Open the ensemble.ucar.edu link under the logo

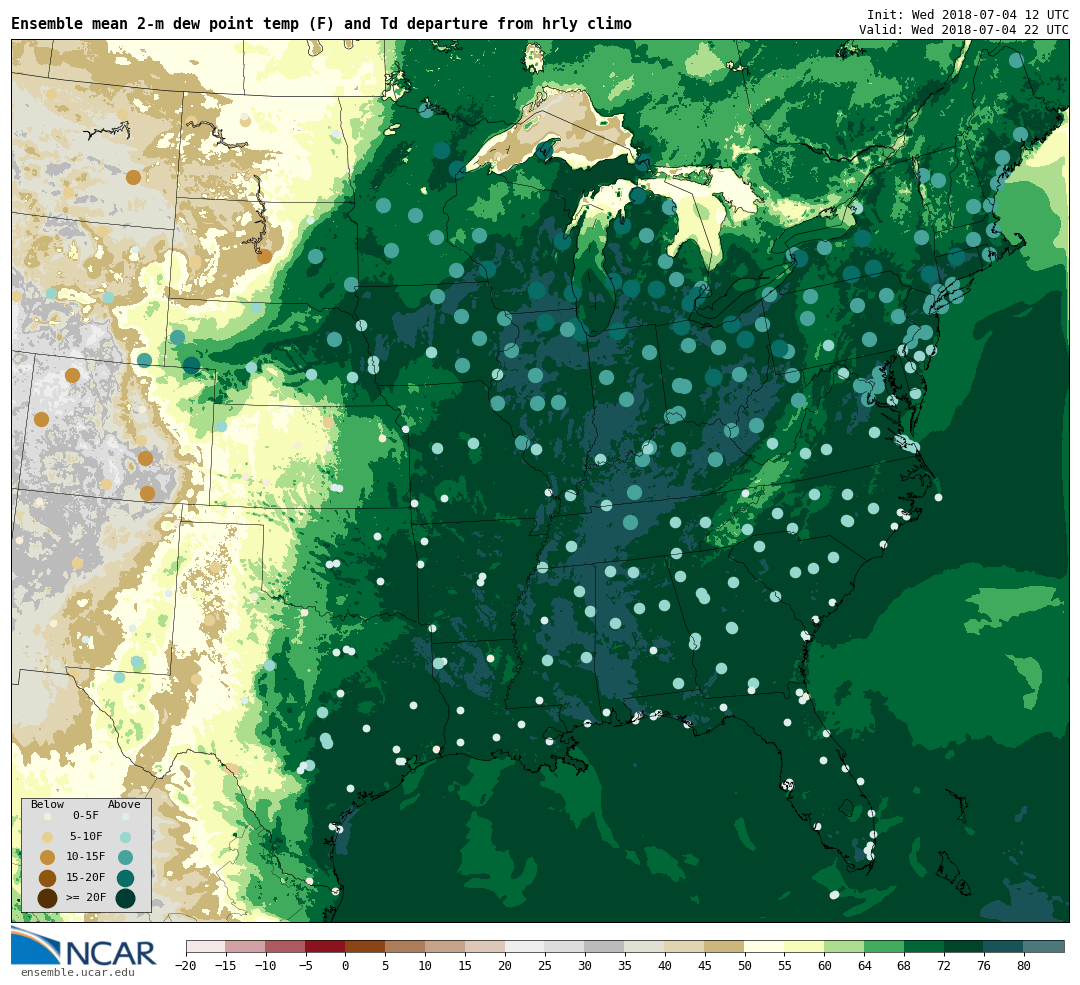tap(78, 973)
